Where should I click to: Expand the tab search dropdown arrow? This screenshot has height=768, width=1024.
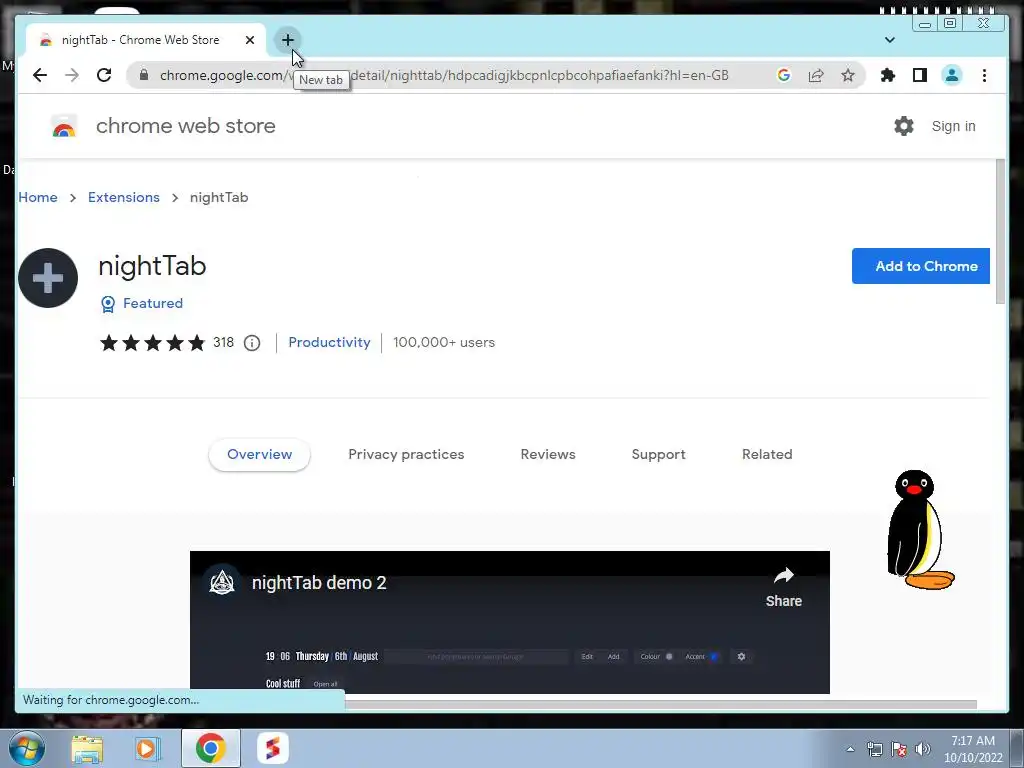[889, 40]
